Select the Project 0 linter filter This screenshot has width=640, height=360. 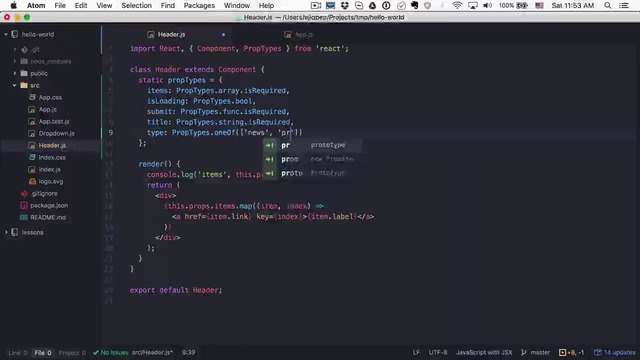click(x=72, y=353)
